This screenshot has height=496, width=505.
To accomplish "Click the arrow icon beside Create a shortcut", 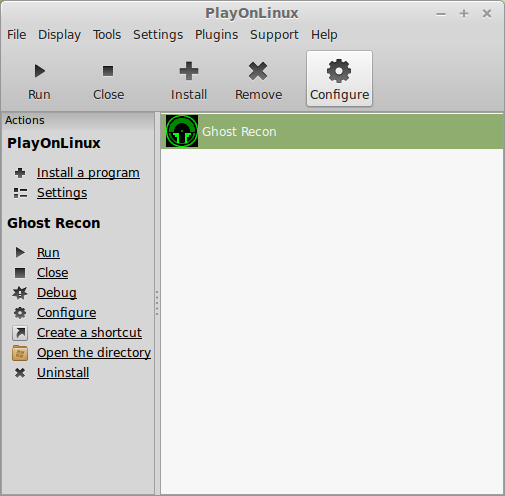I will click(20, 333).
